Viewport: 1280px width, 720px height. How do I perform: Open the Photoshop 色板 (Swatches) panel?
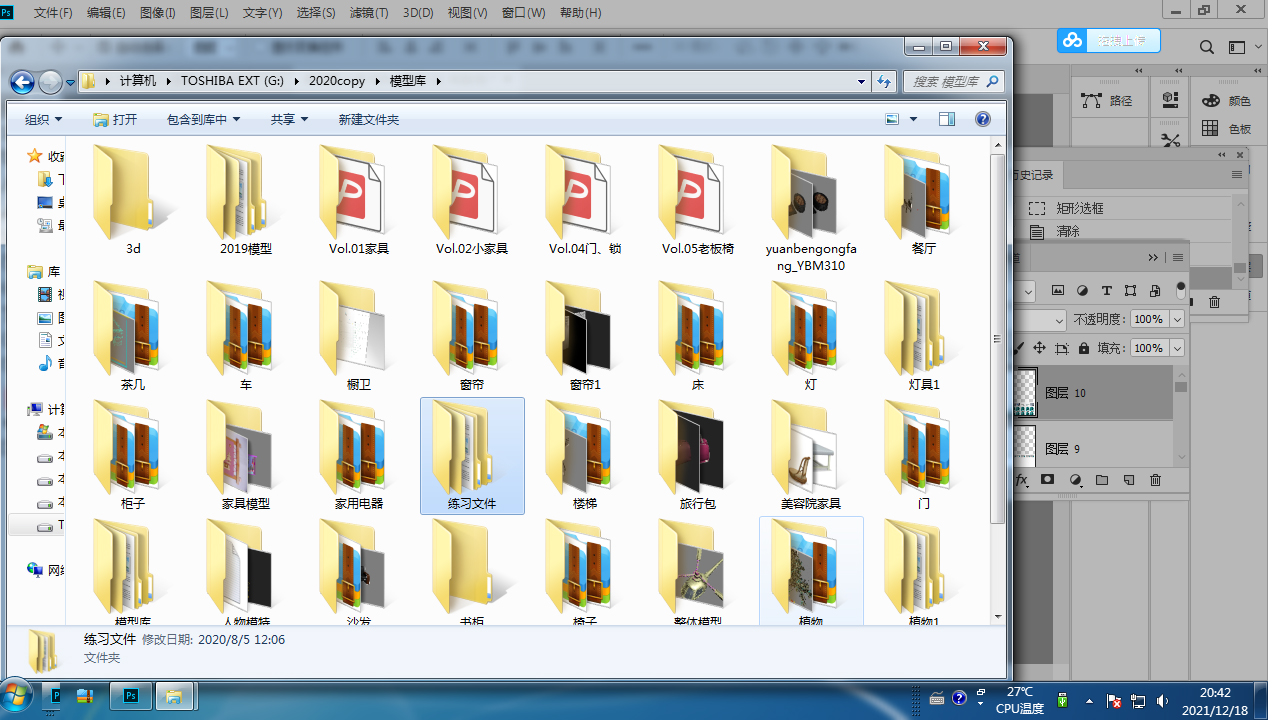(1226, 129)
